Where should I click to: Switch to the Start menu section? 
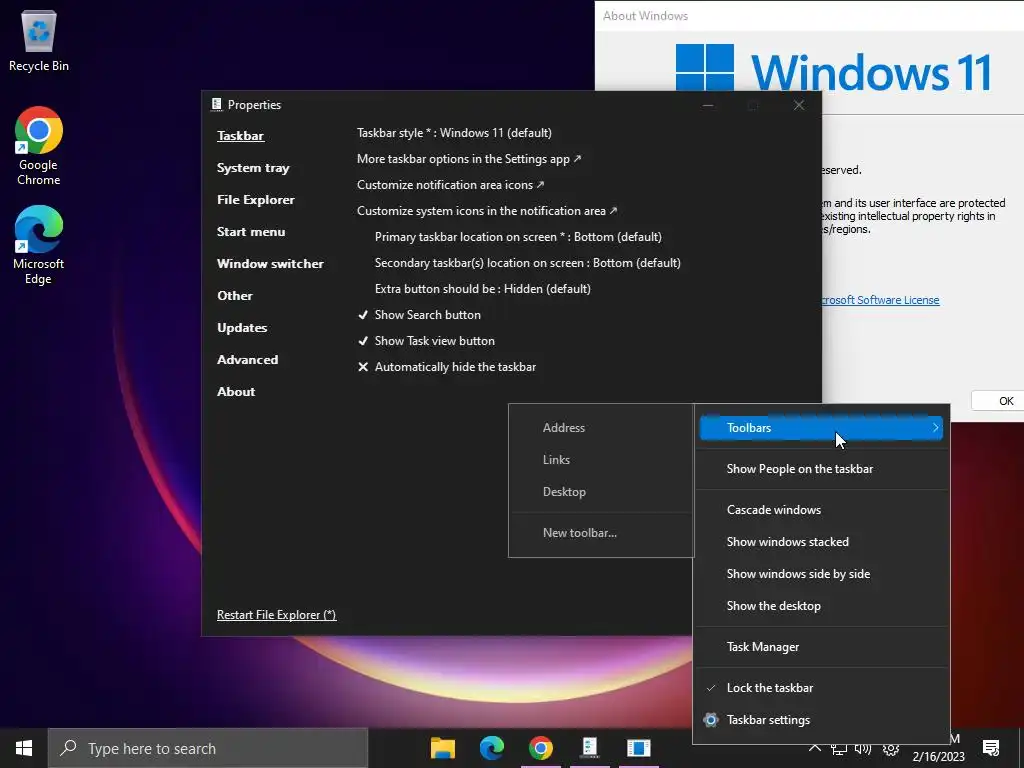tap(251, 232)
